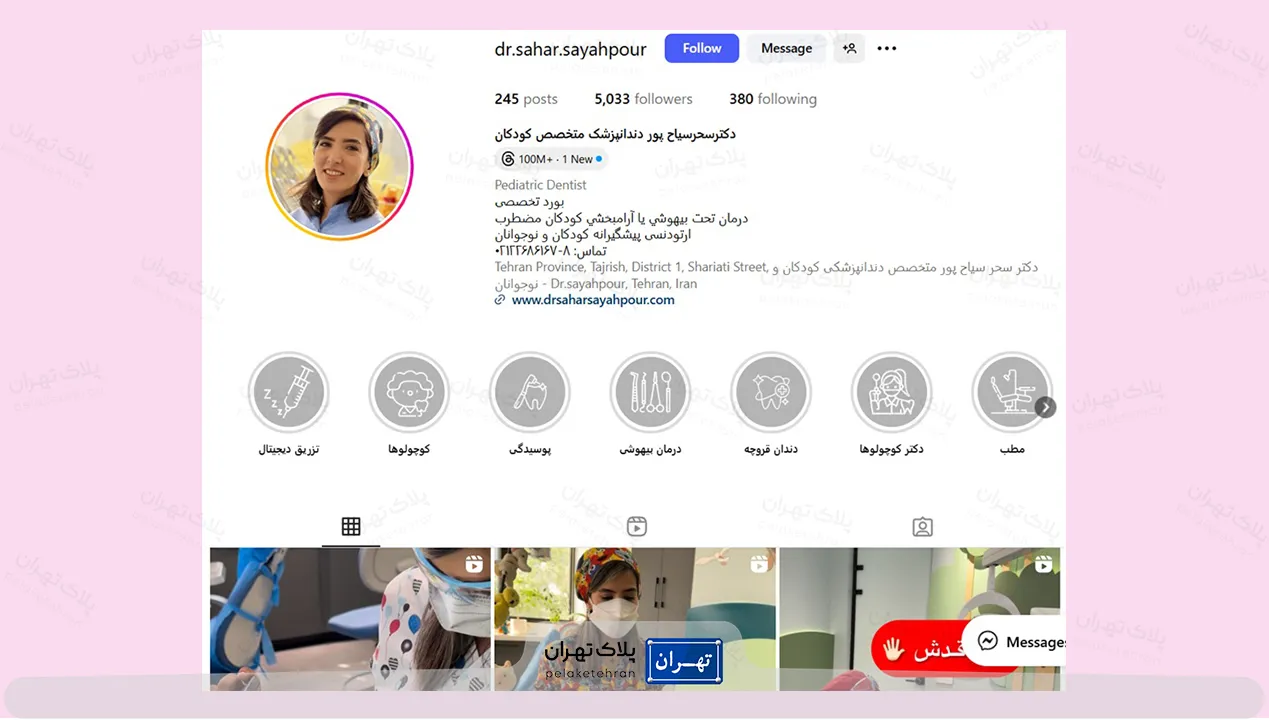
Task: View the 380 following list
Action: (x=772, y=99)
